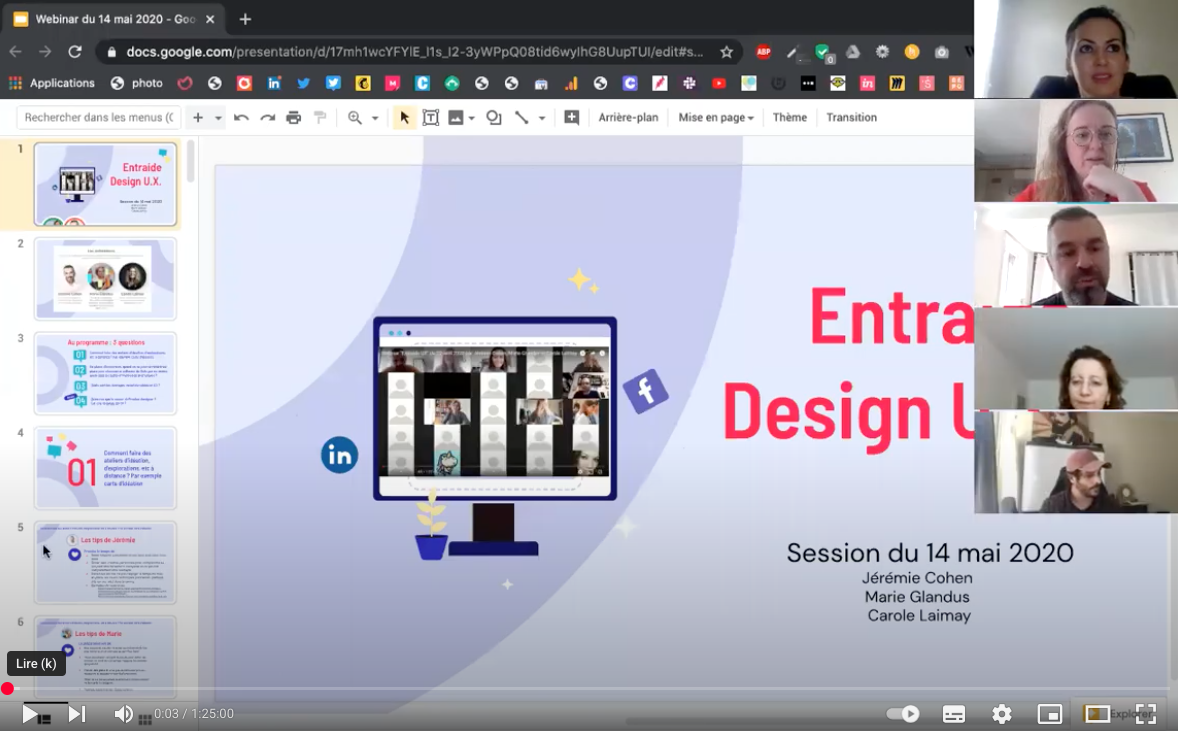Click the zoom magnifier tool
The image size is (1178, 731).
click(355, 117)
